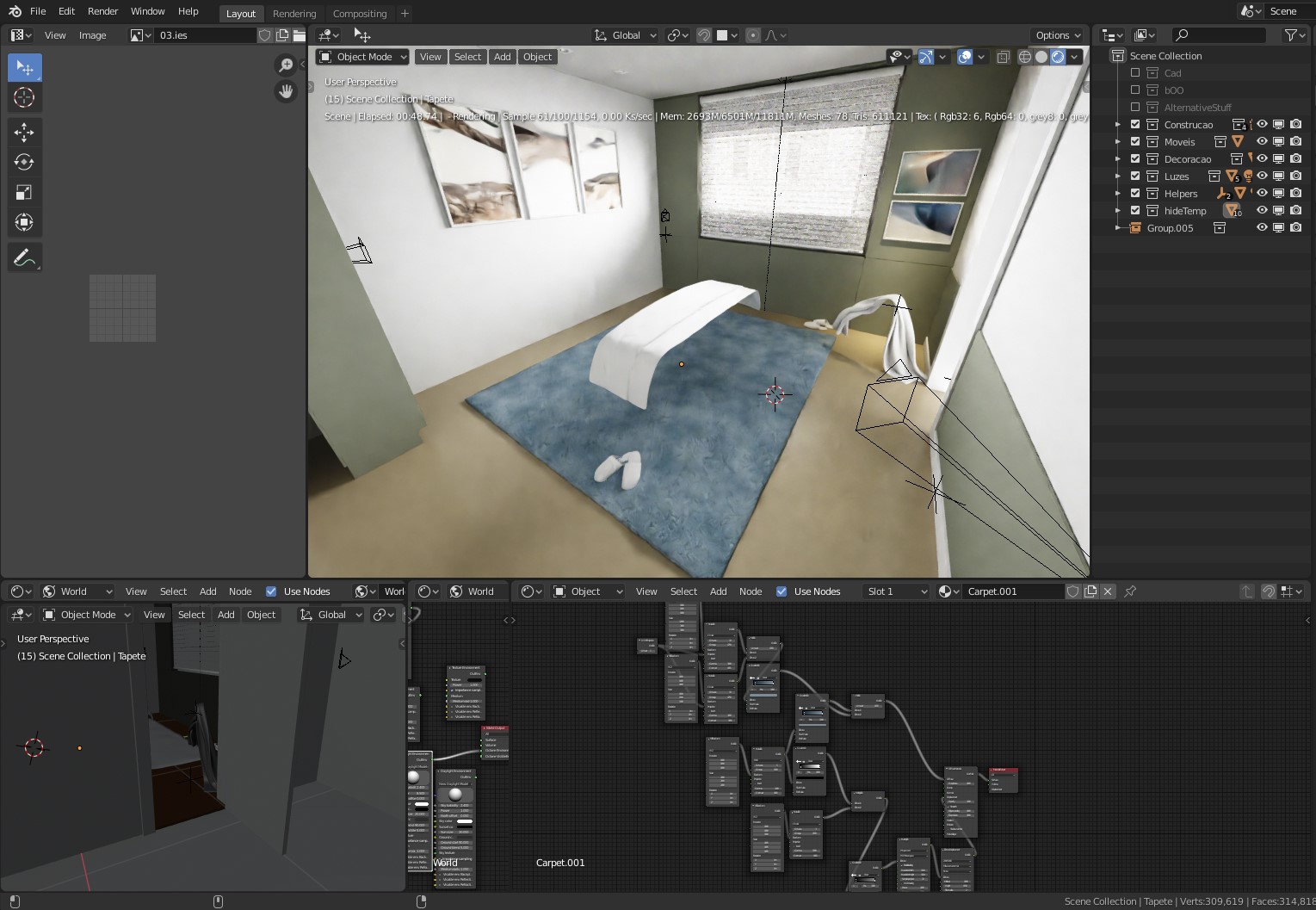
Task: Unlink the Carpet.001 material with the X button
Action: pos(1109,591)
